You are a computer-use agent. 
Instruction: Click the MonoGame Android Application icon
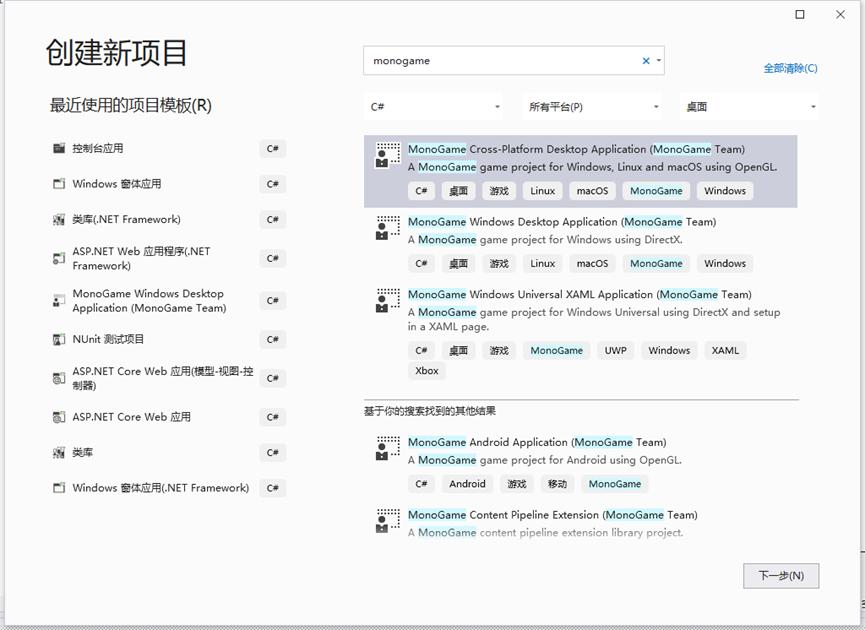click(x=387, y=448)
